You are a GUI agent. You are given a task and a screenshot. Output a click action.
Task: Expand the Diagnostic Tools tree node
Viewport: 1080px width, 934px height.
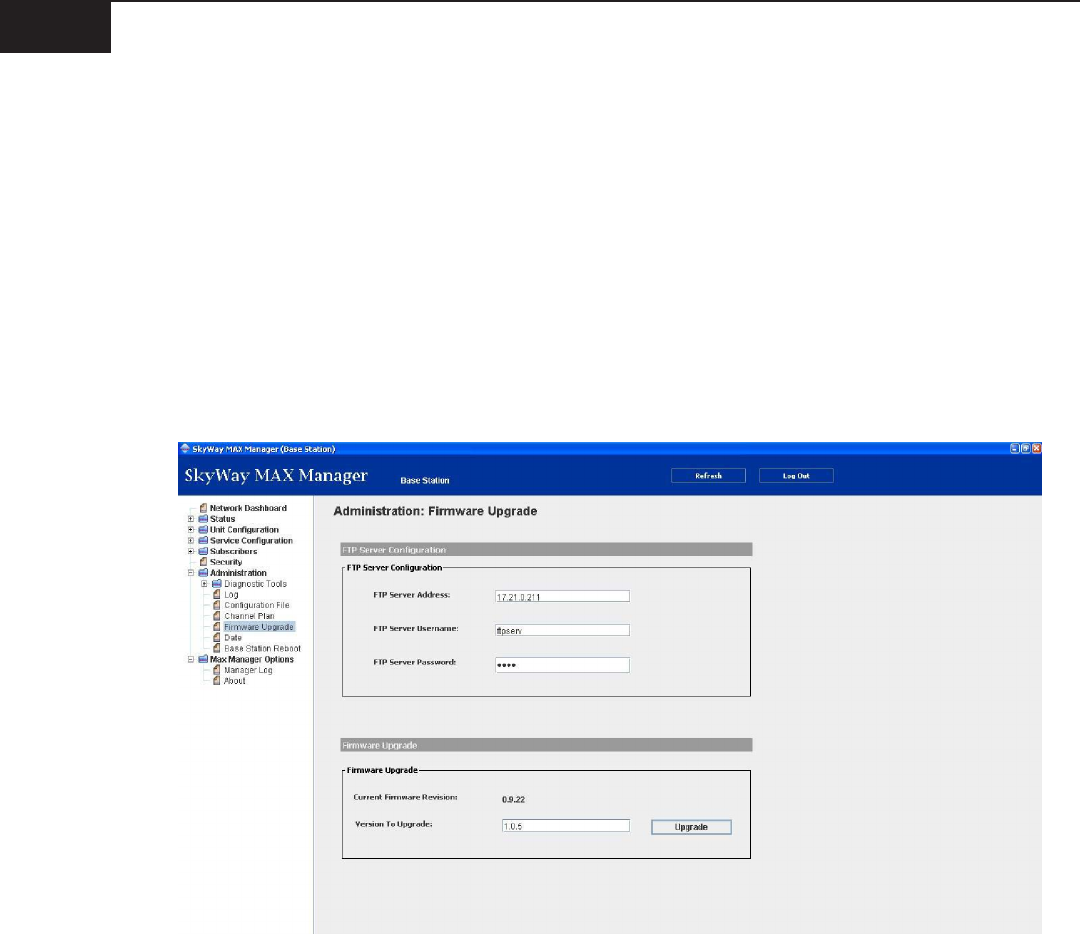point(205,583)
